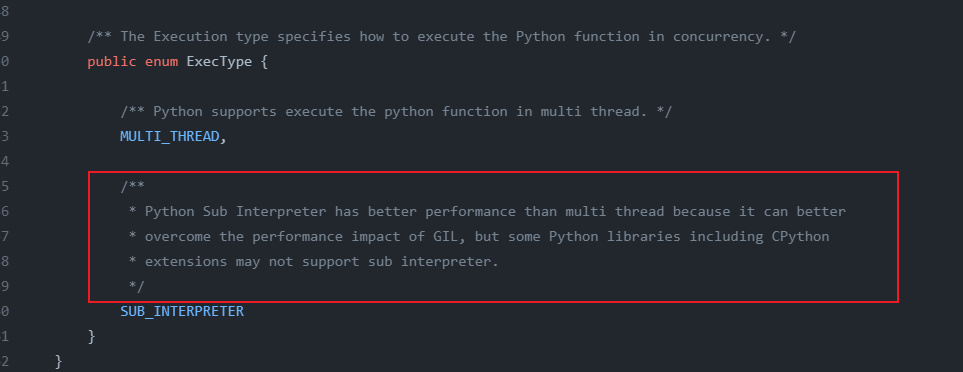Click the public keyword
The height and width of the screenshot is (372, 963).
112,61
